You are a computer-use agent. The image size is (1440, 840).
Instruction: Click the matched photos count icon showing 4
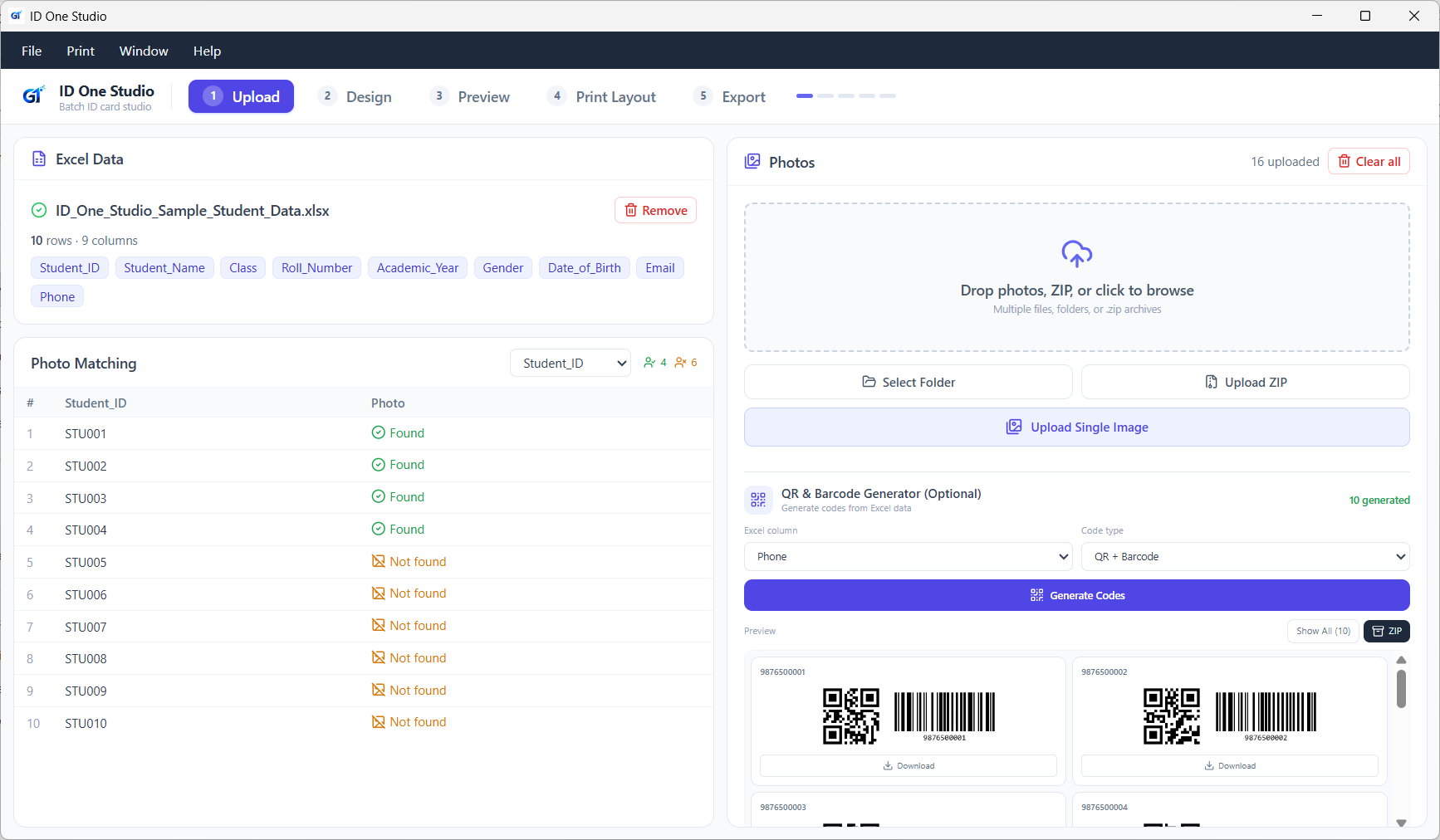[649, 363]
